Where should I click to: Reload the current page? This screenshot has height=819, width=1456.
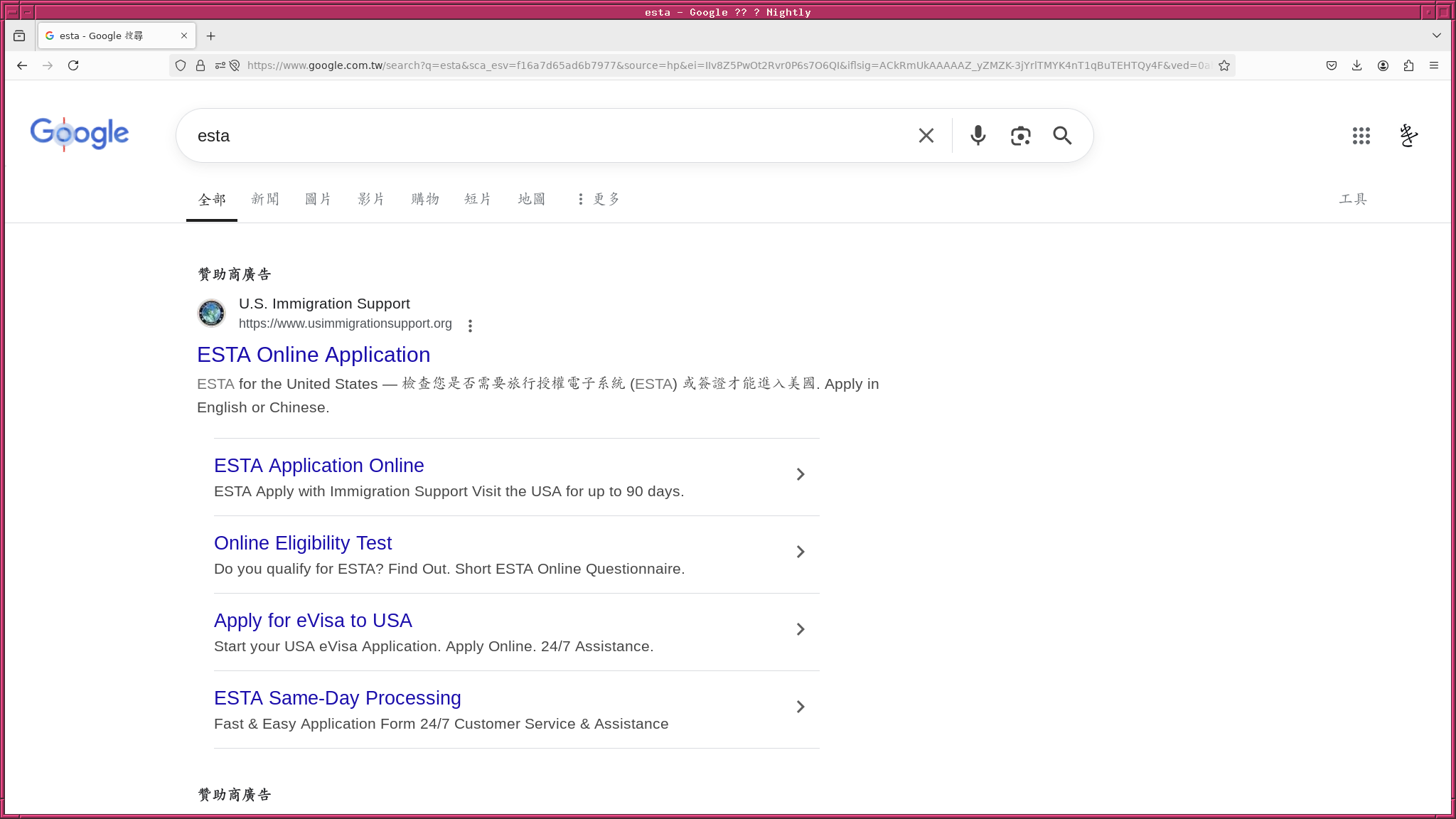pyautogui.click(x=73, y=65)
